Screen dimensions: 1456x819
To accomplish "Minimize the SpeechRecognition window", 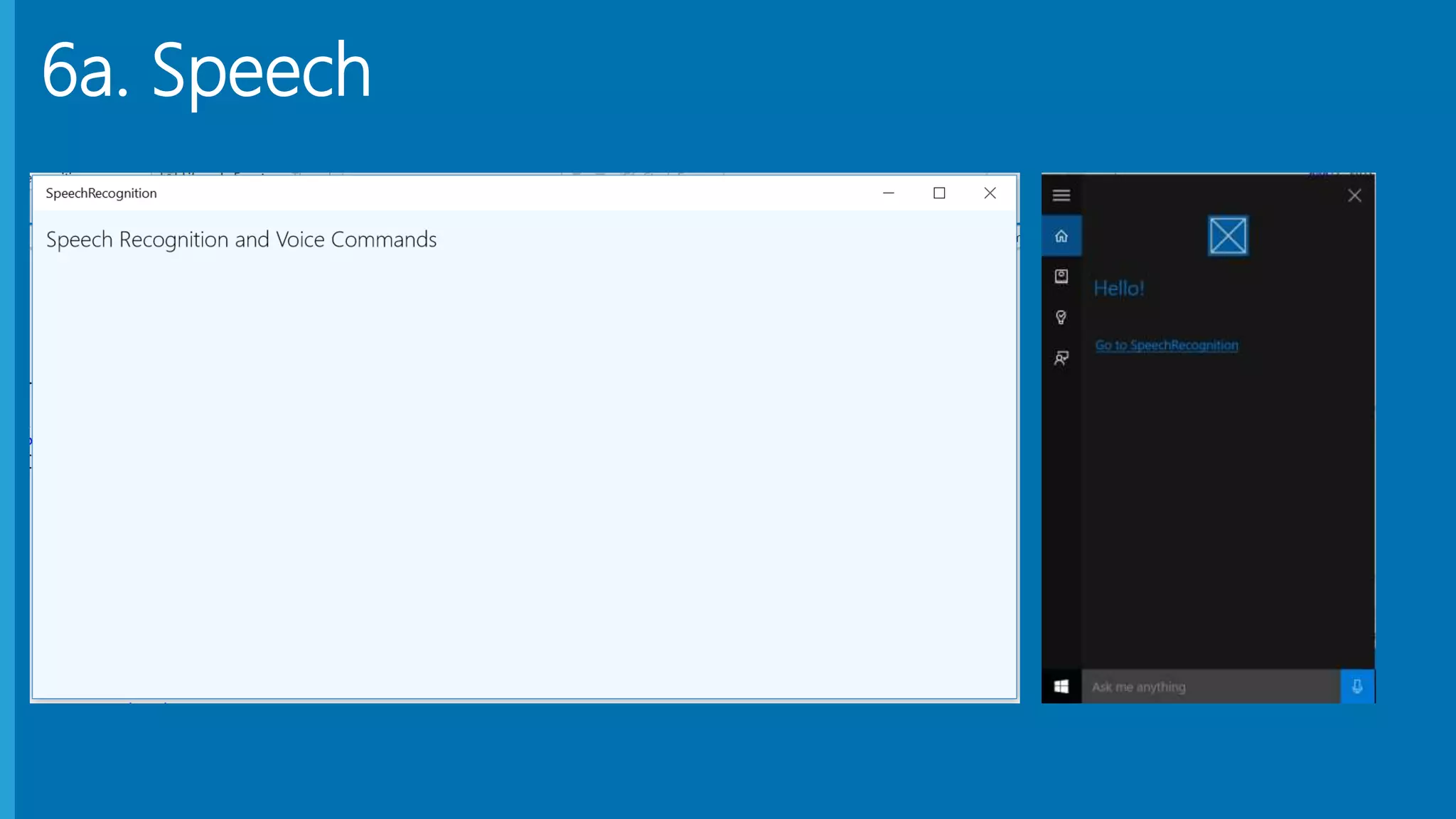I will click(888, 193).
